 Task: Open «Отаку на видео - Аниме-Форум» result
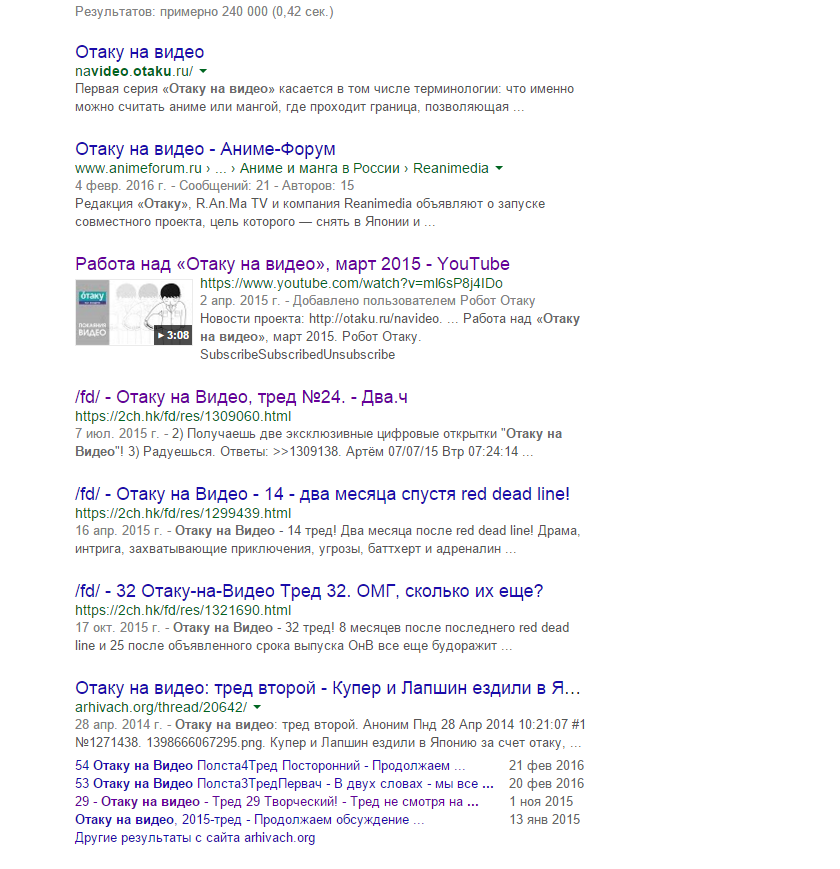pyautogui.click(x=205, y=149)
